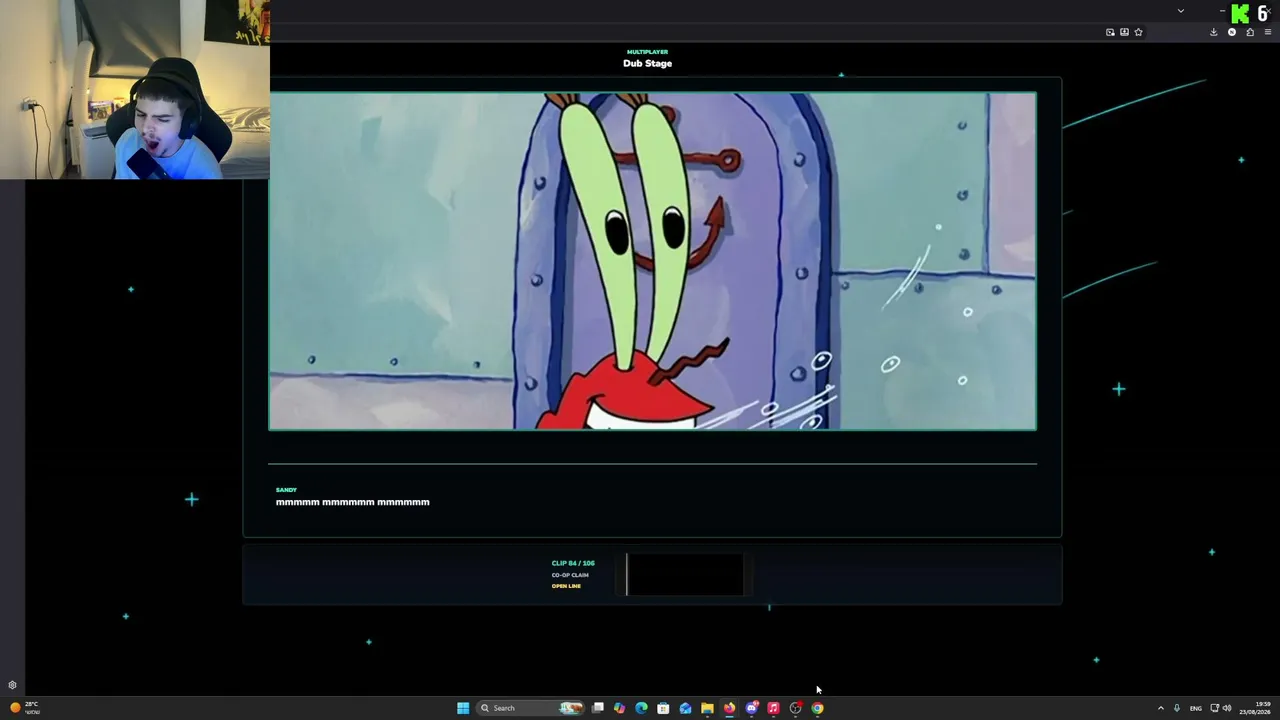
Task: Open the Firefox application menu
Action: [1268, 32]
